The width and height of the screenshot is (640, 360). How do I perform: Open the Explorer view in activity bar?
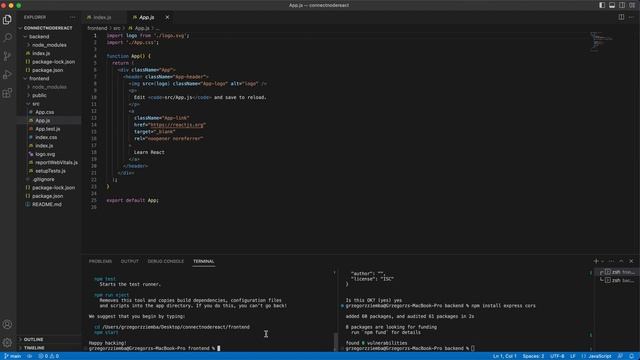[7, 20]
